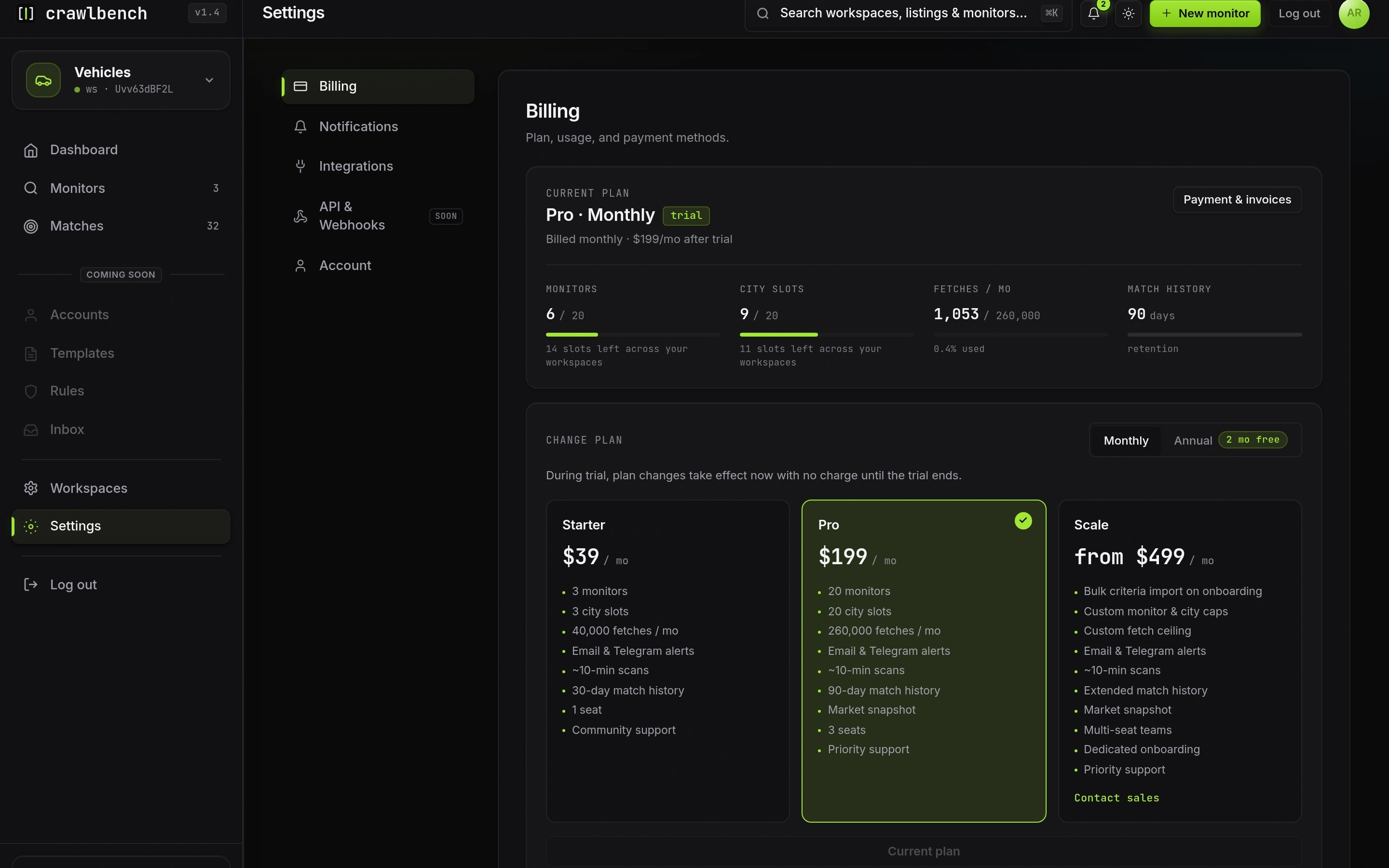Click the green checkmark on the Pro card
Image resolution: width=1389 pixels, height=868 pixels.
(x=1023, y=521)
